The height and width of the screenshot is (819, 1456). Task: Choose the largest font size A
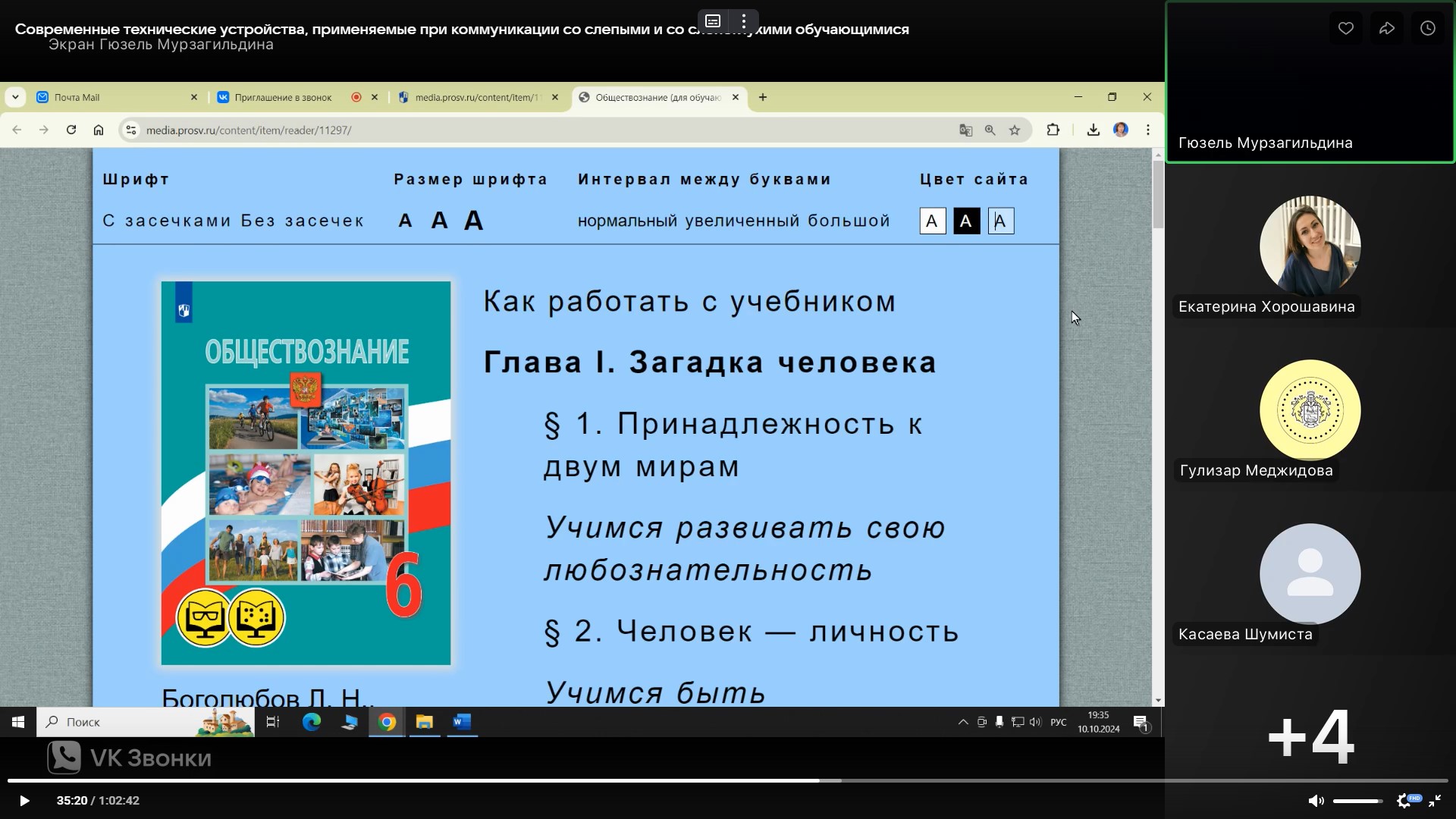(x=473, y=221)
